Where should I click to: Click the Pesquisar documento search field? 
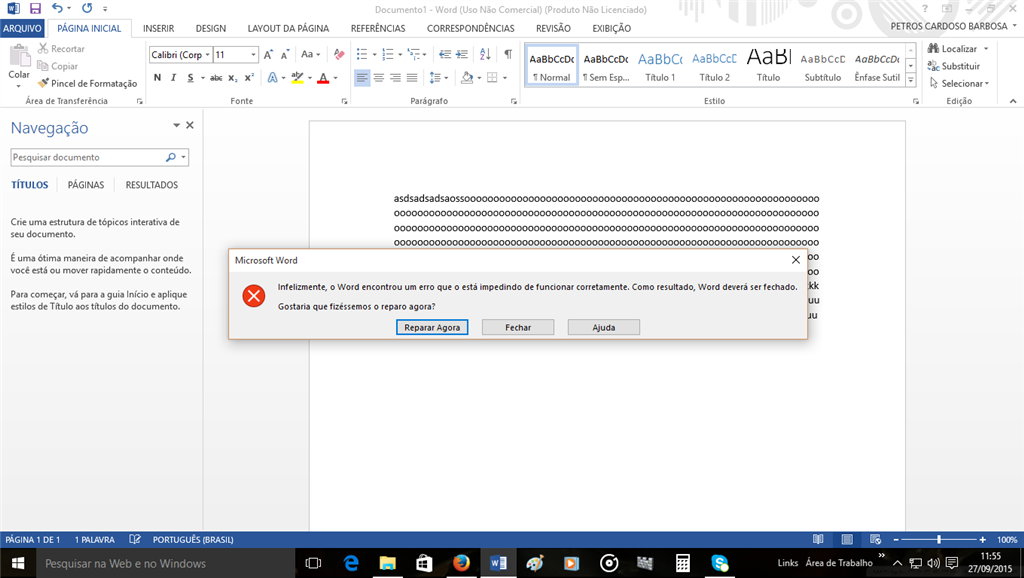[88, 157]
